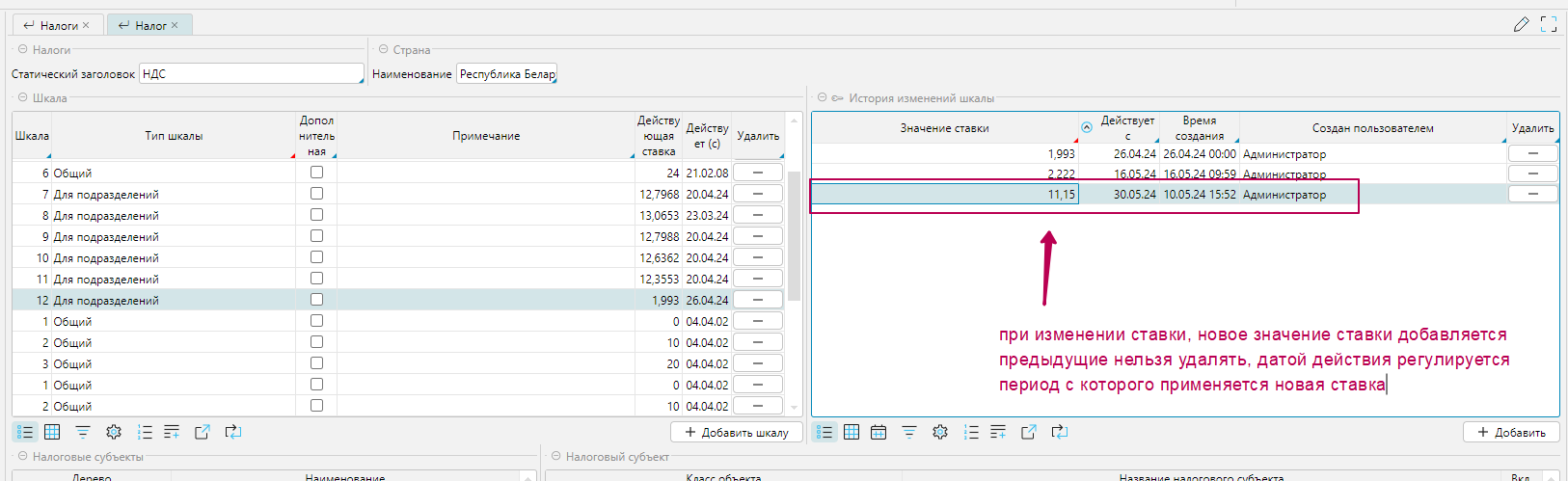Click the Добавить шкалу button
This screenshot has width=1568, height=481.
[x=736, y=433]
